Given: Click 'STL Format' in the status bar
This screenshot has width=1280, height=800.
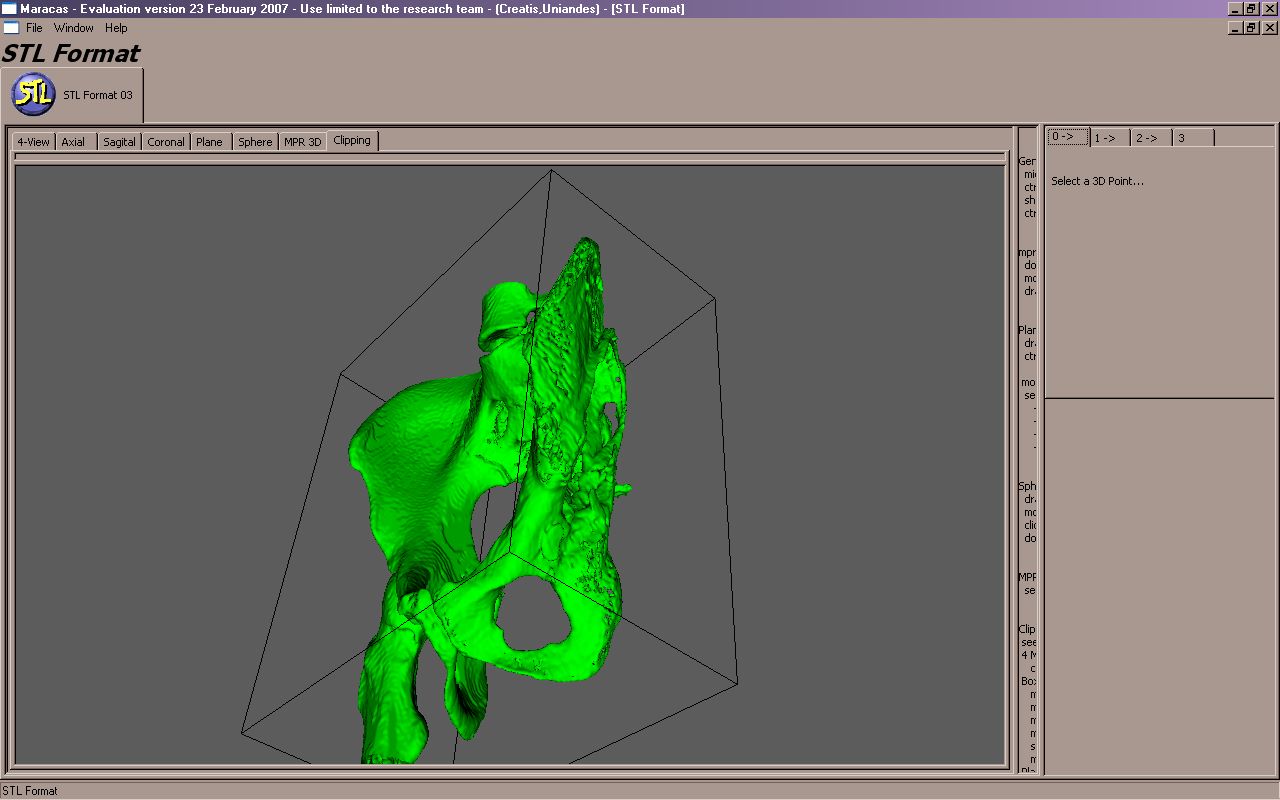Looking at the screenshot, I should 30,791.
